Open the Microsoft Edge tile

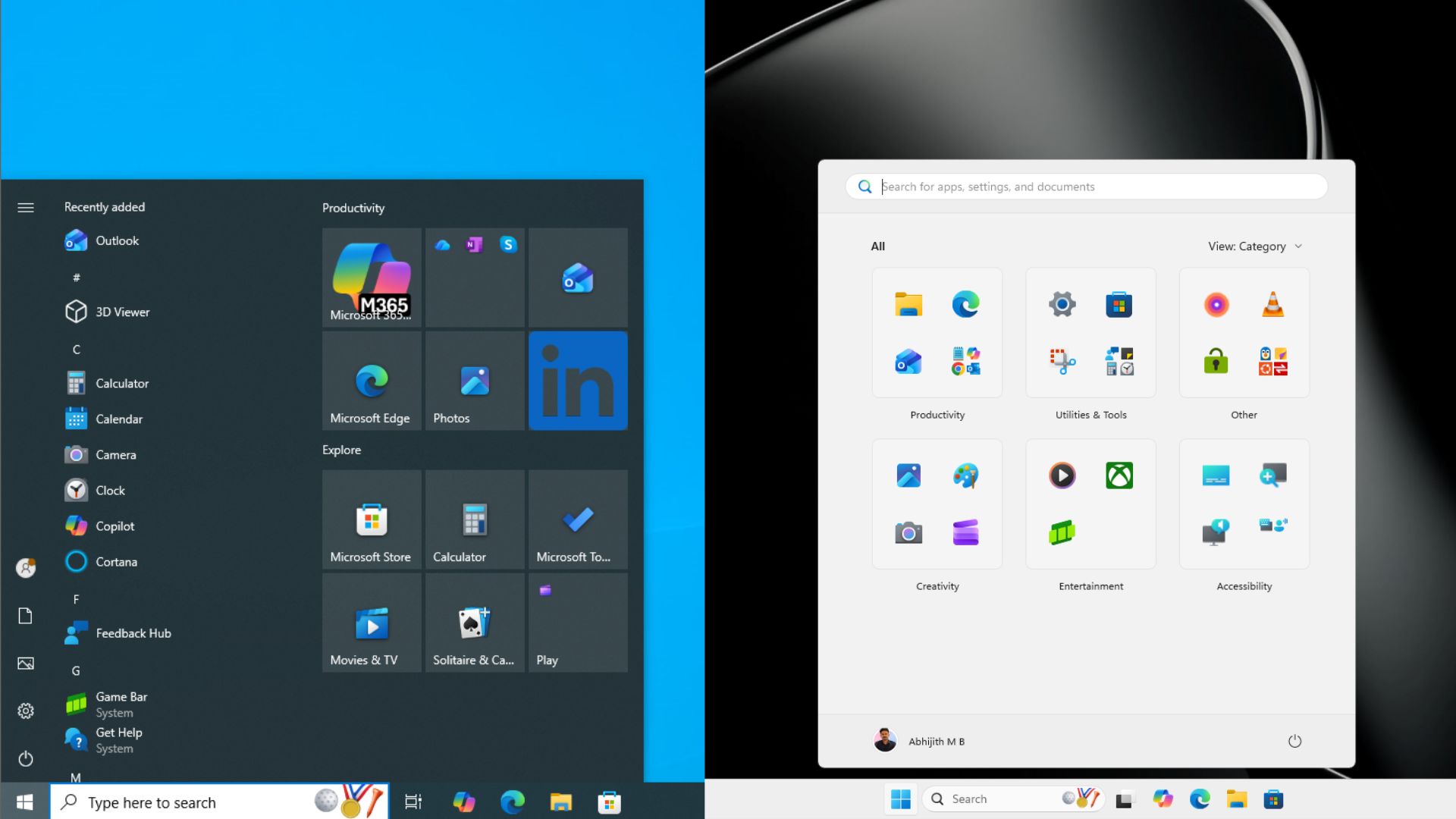(372, 381)
